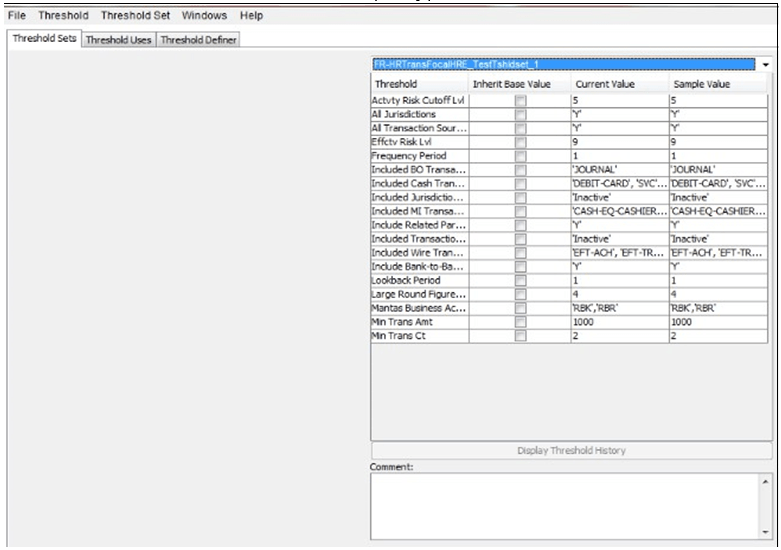Select the All Jurisdictions threshold row name
781x550 pixels.
[420, 115]
